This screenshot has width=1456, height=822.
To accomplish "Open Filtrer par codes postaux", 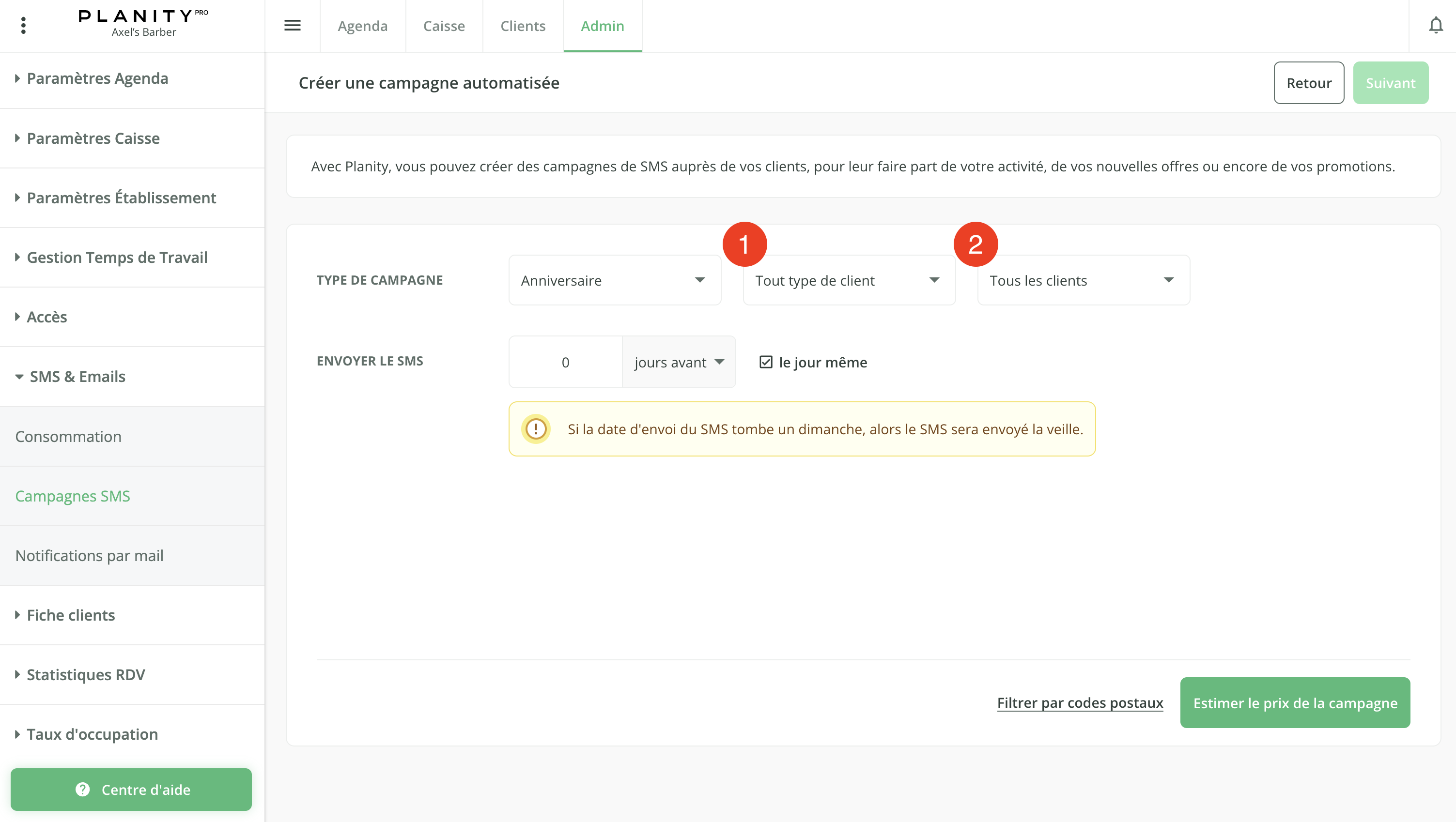I will [1080, 703].
